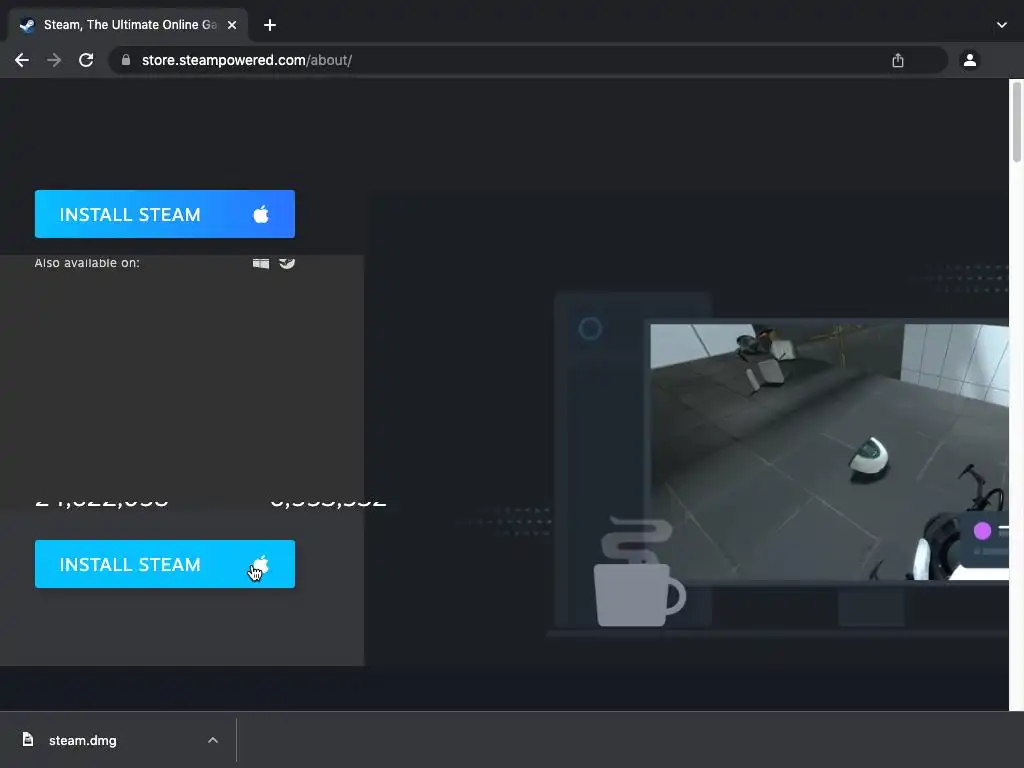Click the Steam favicon on the tab
The height and width of the screenshot is (768, 1024).
click(x=27, y=25)
